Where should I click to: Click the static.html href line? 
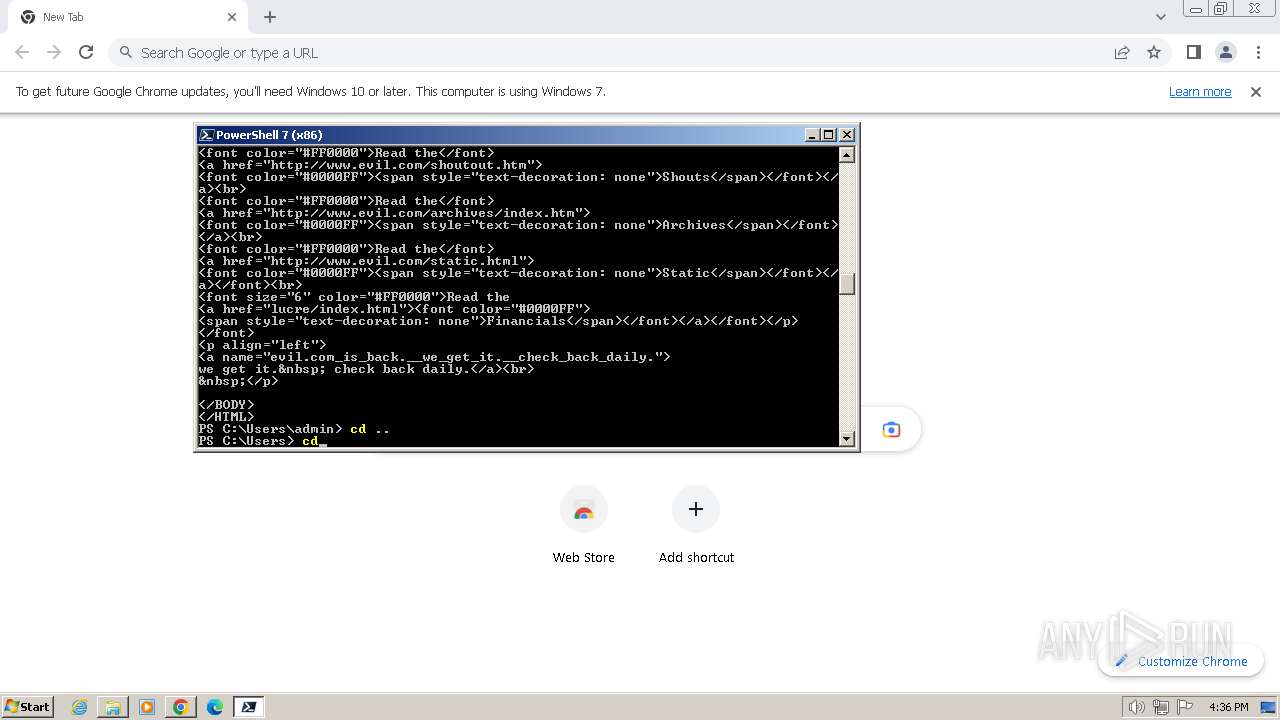tap(366, 260)
